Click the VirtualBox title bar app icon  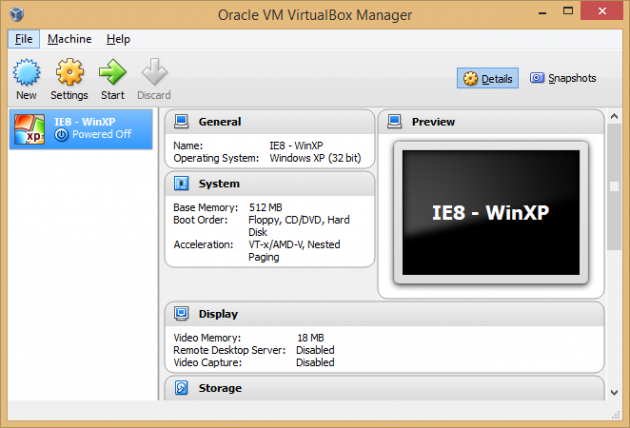click(x=15, y=15)
